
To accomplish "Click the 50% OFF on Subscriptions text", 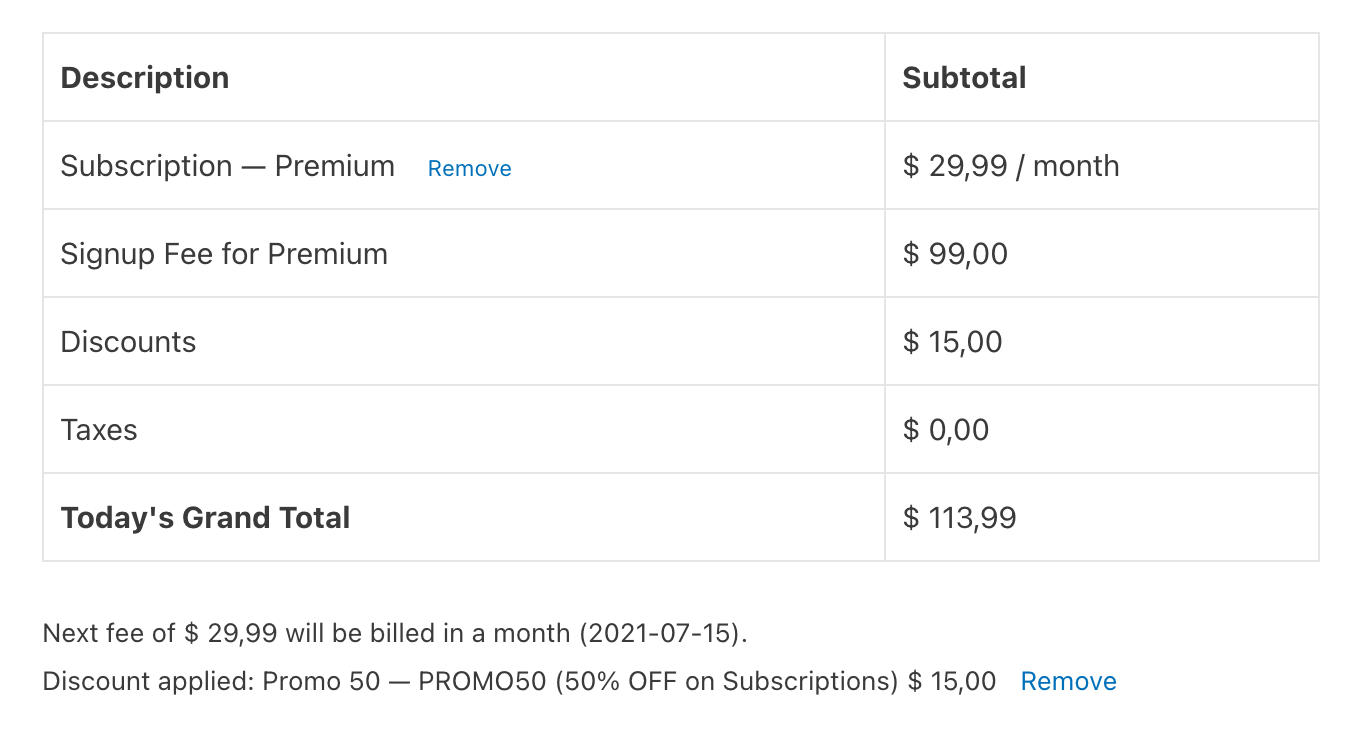I will coord(727,681).
